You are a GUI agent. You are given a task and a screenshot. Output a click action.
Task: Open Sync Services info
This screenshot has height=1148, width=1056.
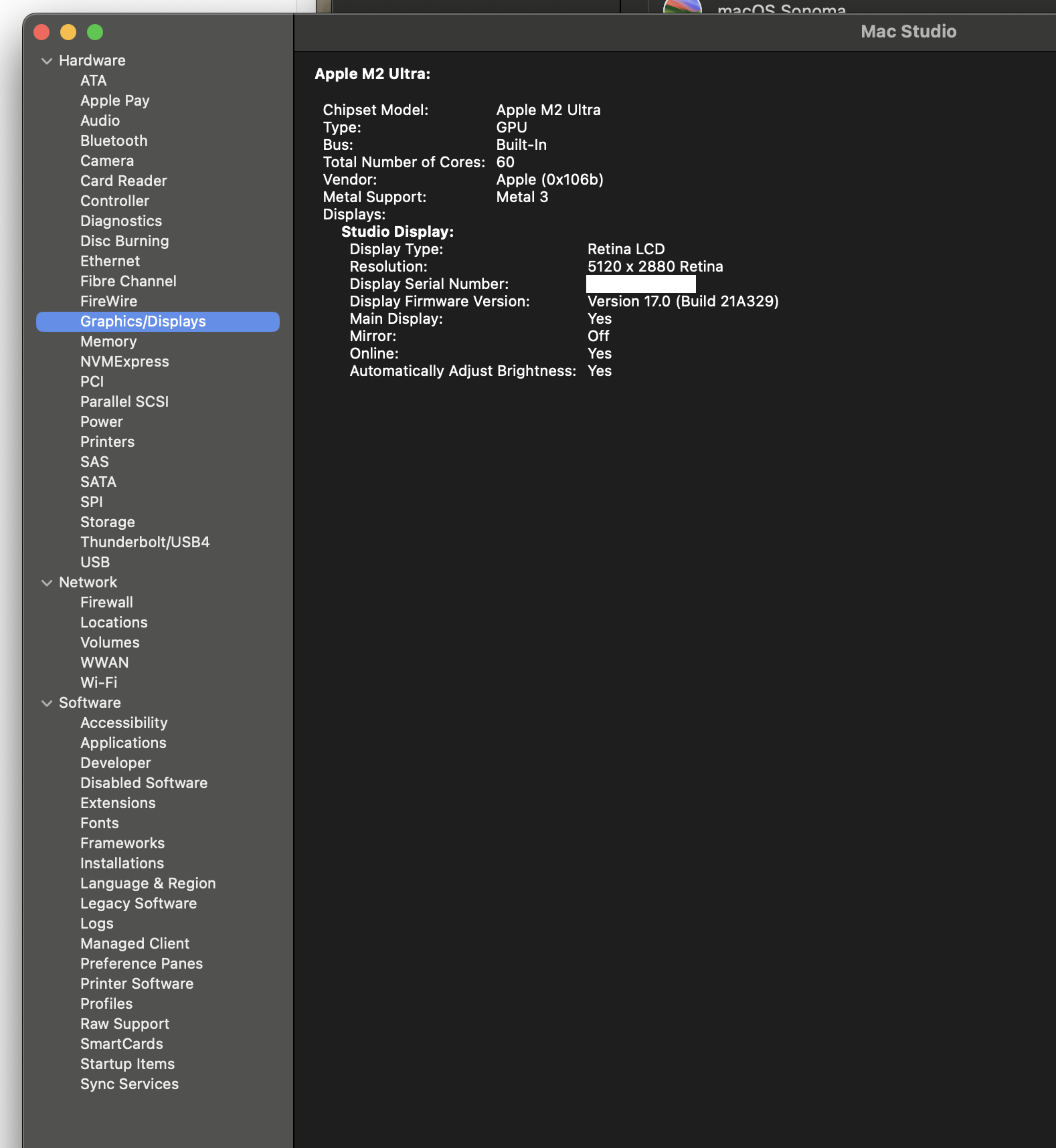point(130,1084)
